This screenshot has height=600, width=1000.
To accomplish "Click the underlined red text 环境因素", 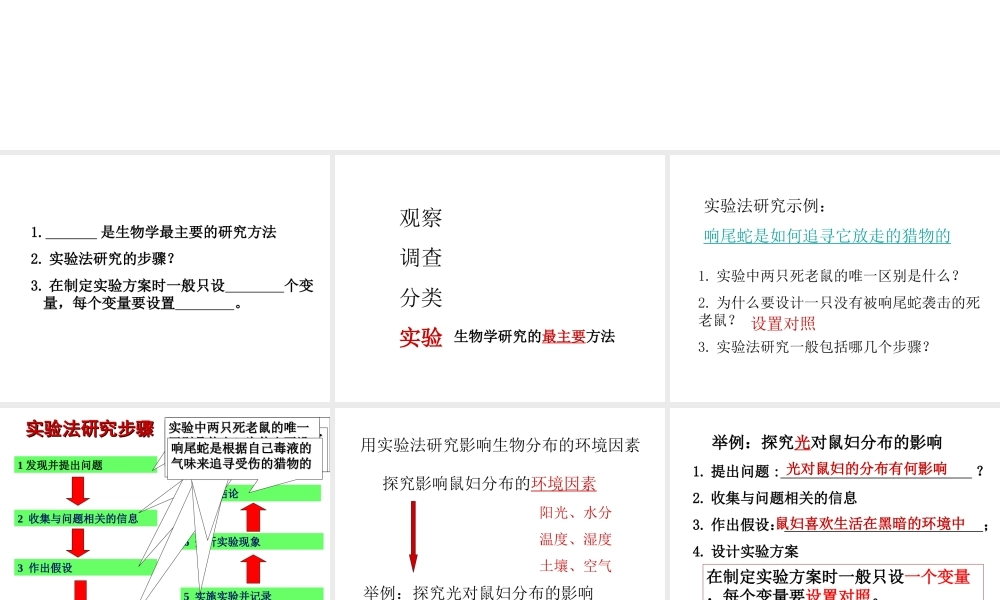I will click(x=563, y=484).
